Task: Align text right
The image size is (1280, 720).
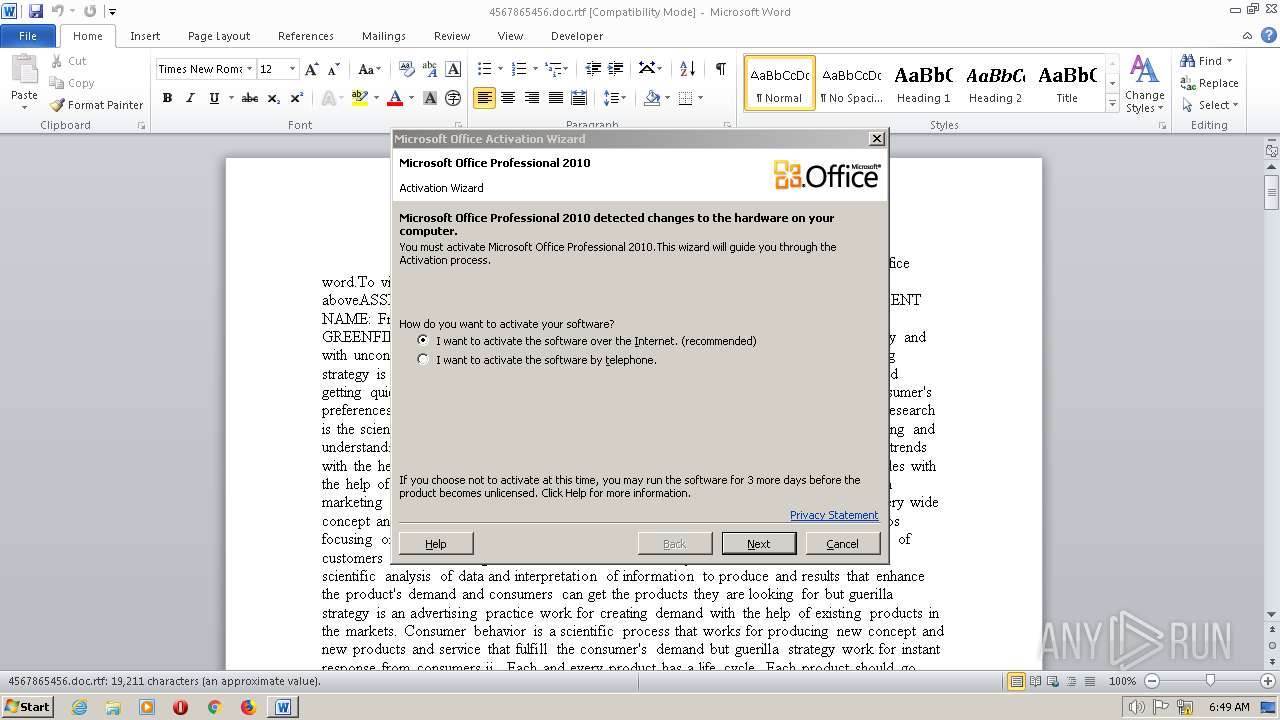Action: pos(532,98)
